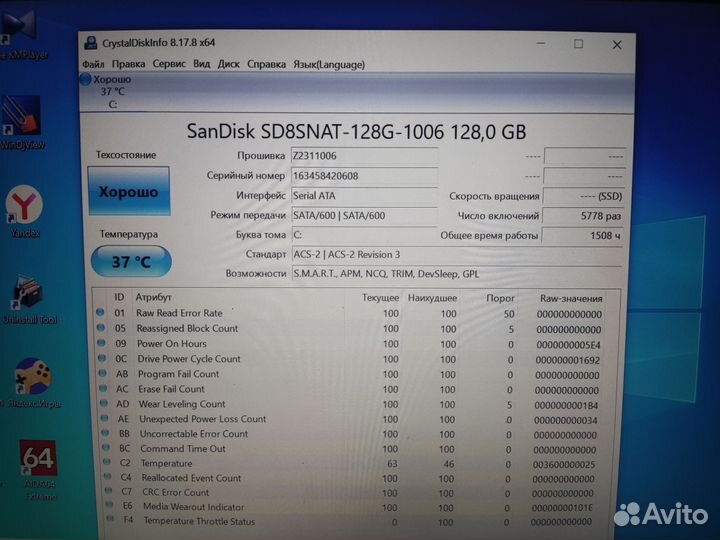Open the KMPlayer desktop icon

pos(23,34)
